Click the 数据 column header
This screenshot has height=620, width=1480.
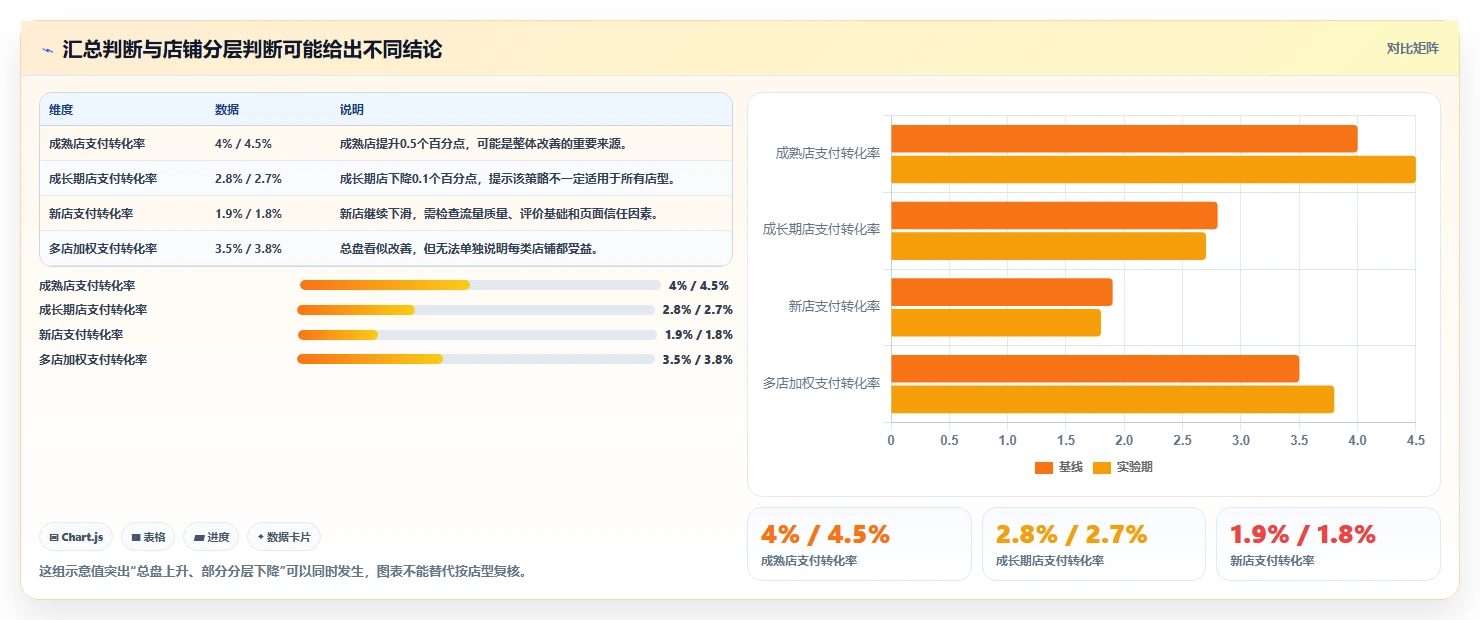(x=227, y=110)
